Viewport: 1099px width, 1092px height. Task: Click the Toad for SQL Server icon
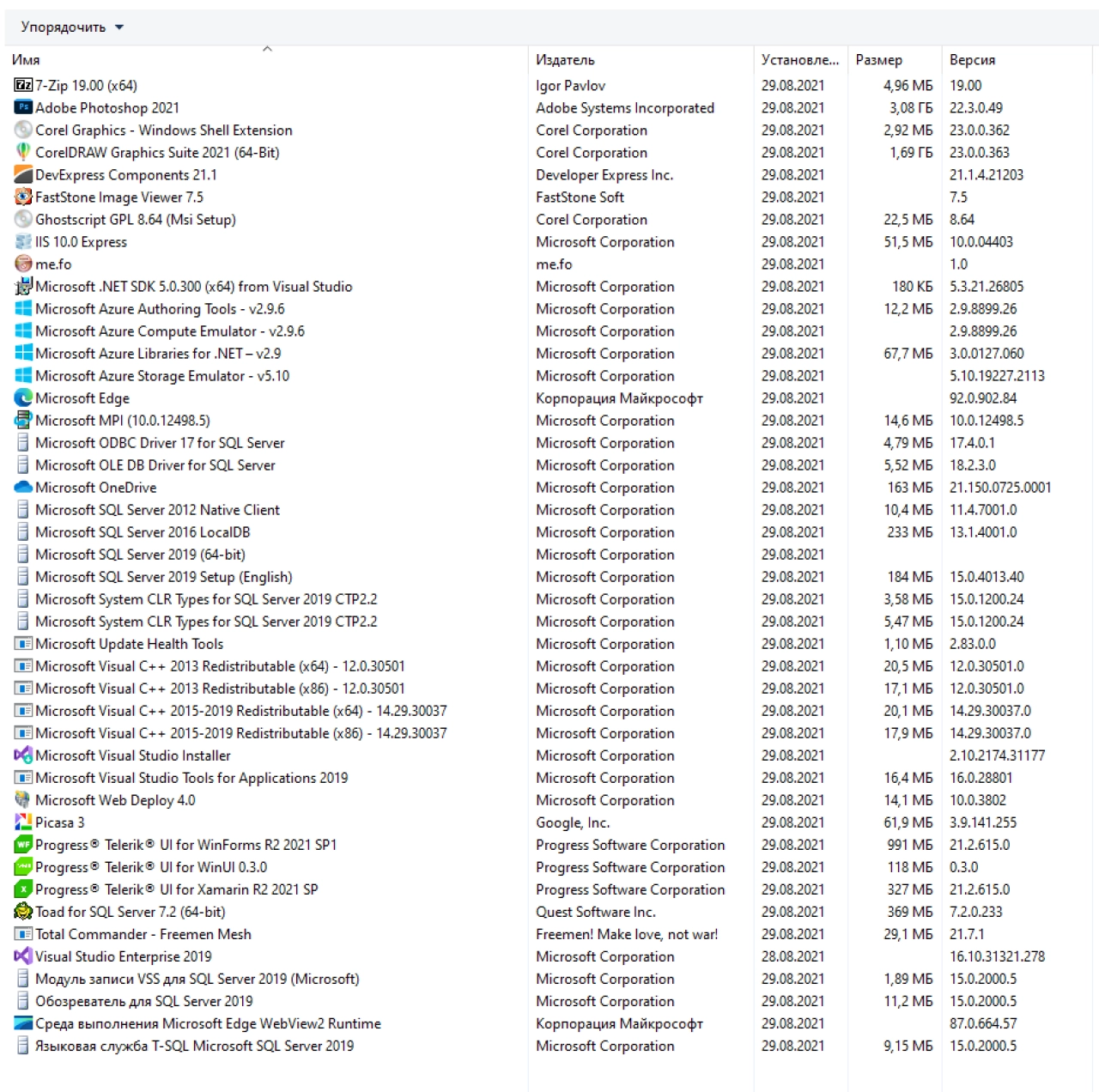(23, 911)
